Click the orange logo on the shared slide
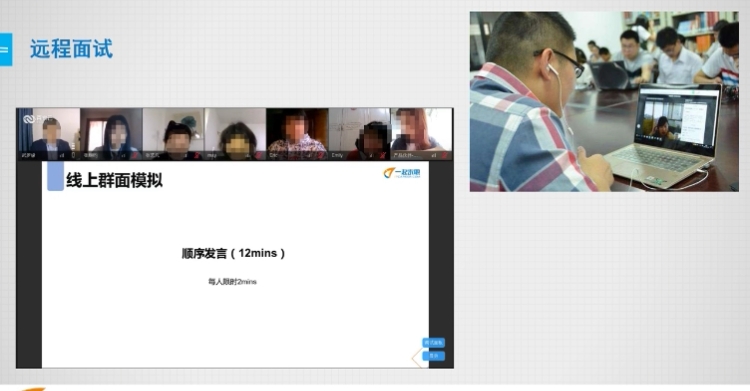750x391 pixels. coord(402,173)
